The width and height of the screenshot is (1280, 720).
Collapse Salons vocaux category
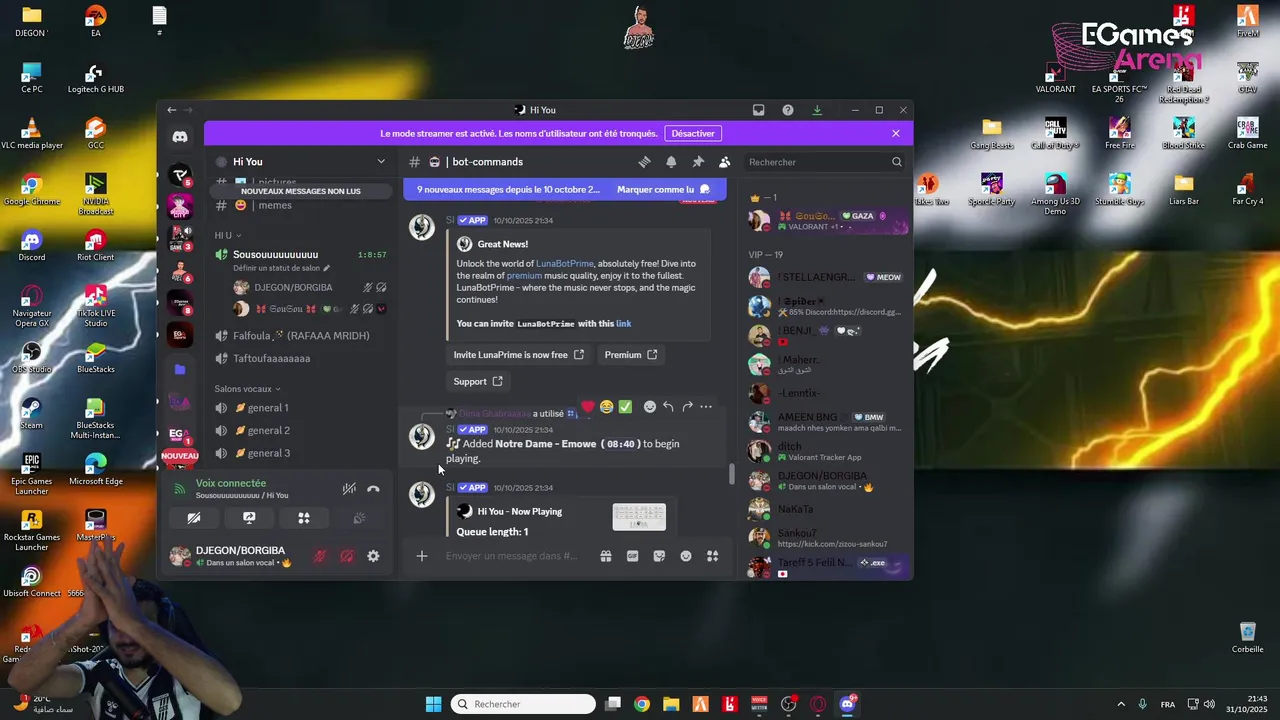[247, 389]
